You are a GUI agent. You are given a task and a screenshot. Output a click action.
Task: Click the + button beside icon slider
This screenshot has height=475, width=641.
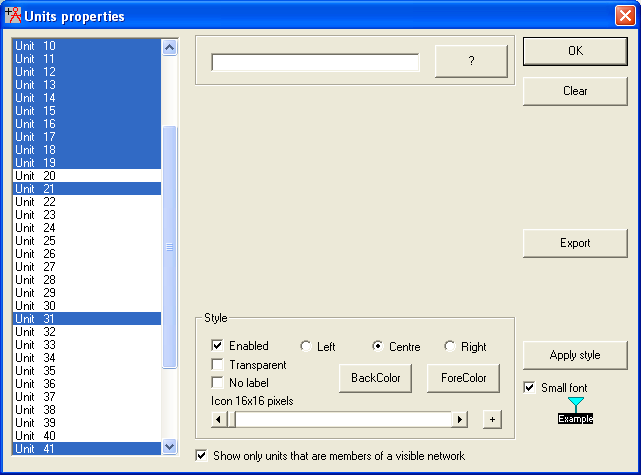coord(492,419)
